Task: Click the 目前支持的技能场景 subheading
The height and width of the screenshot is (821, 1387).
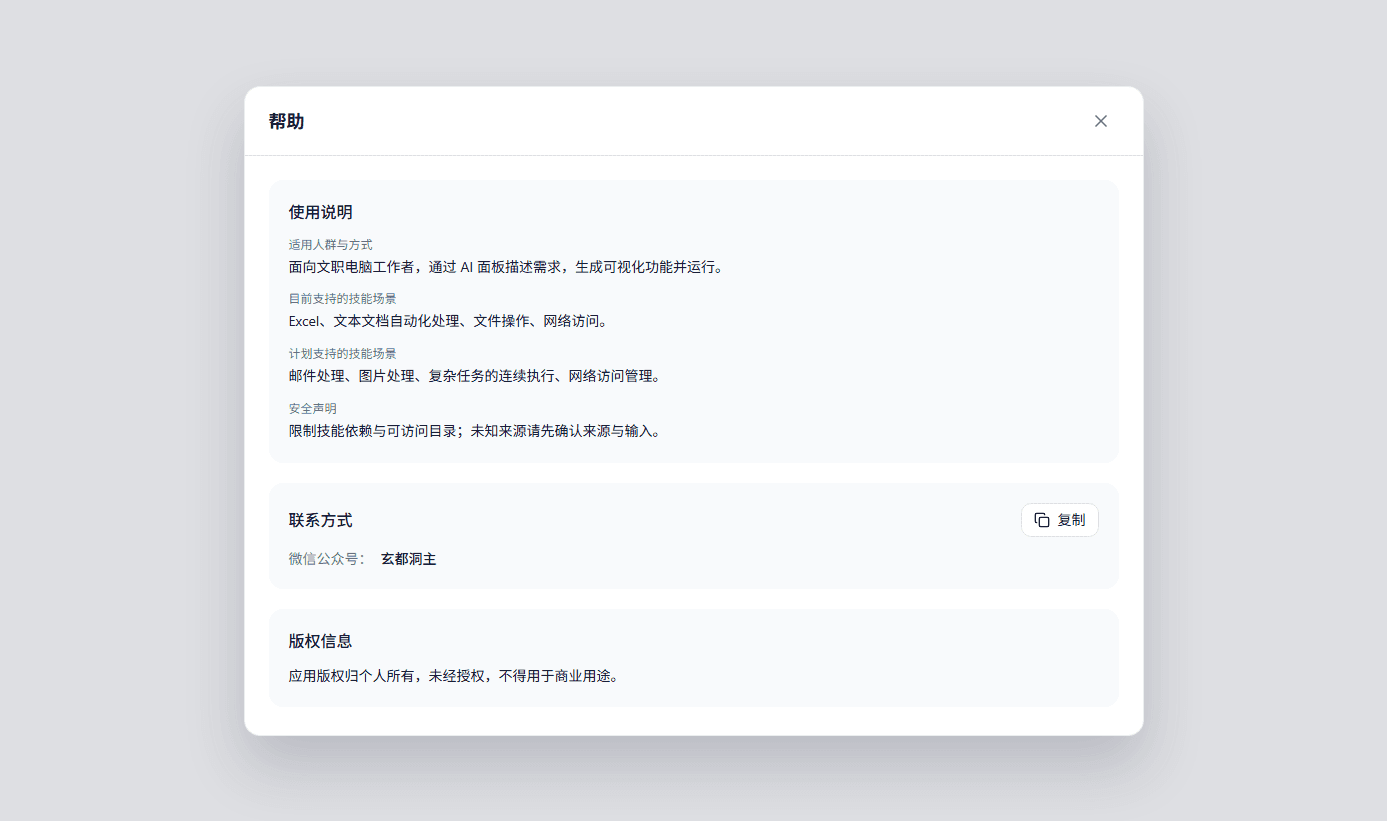Action: (x=341, y=298)
